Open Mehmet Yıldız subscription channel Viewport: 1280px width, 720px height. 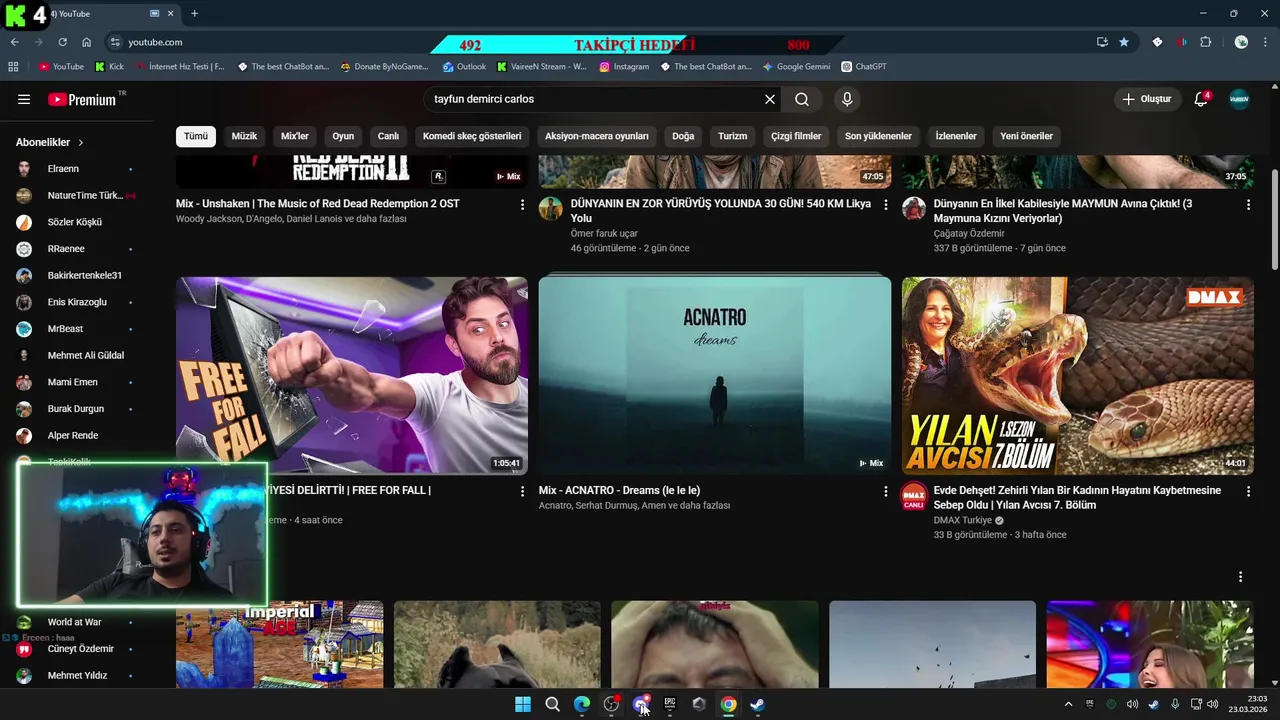coord(75,675)
